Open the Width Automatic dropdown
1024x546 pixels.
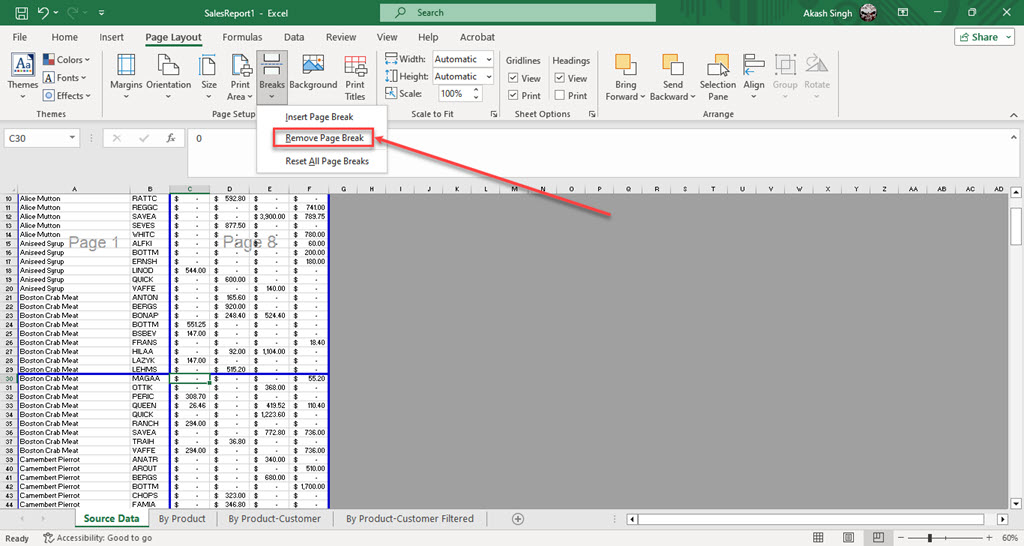488,59
